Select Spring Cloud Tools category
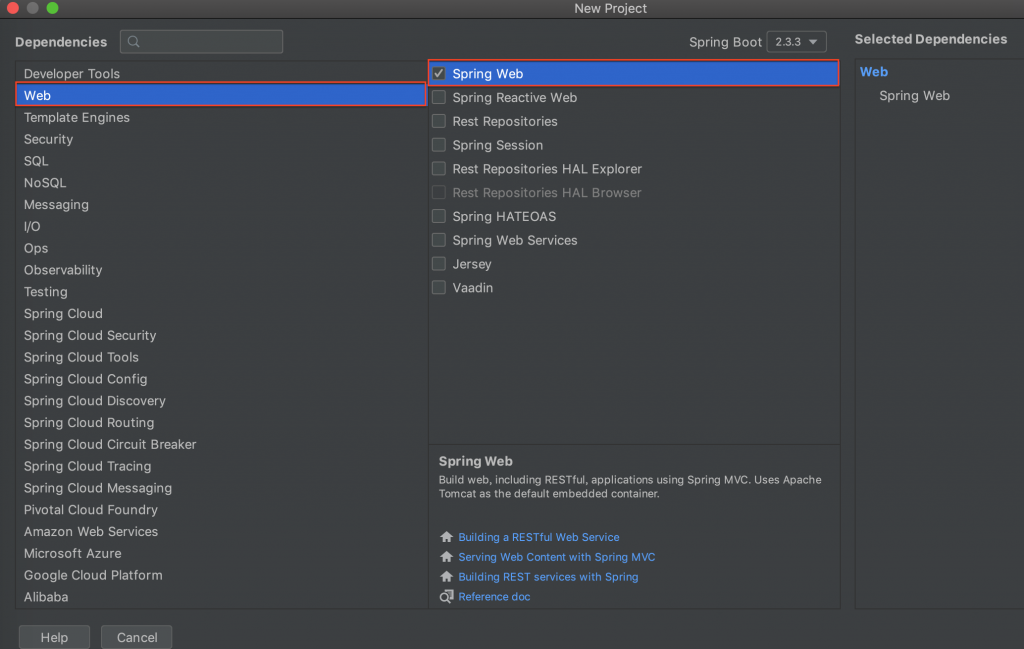 (221, 357)
